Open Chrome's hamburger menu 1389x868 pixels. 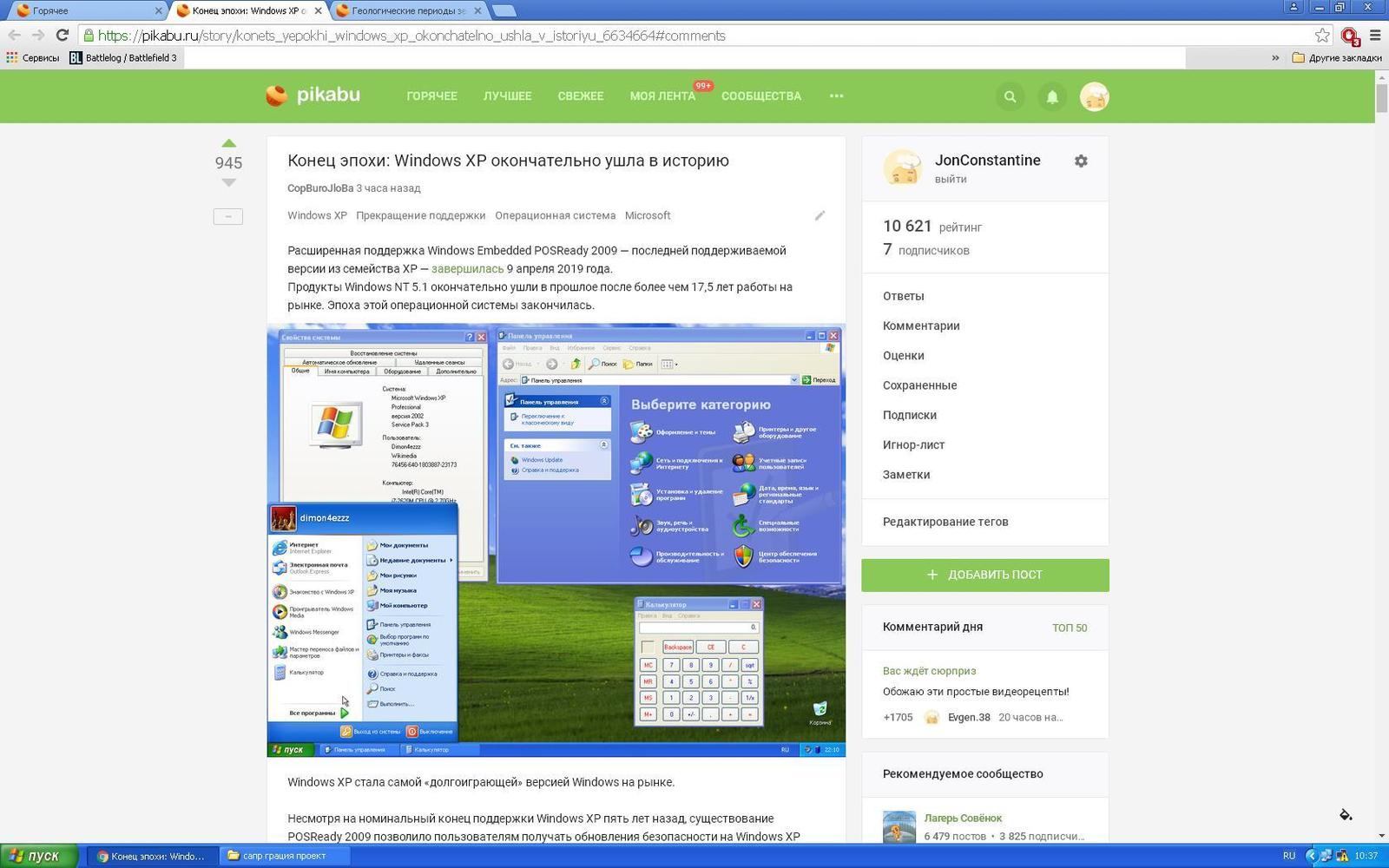click(x=1375, y=36)
